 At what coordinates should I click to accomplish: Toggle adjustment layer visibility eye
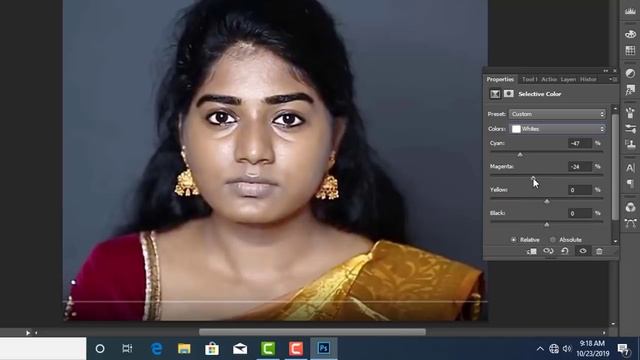point(583,251)
